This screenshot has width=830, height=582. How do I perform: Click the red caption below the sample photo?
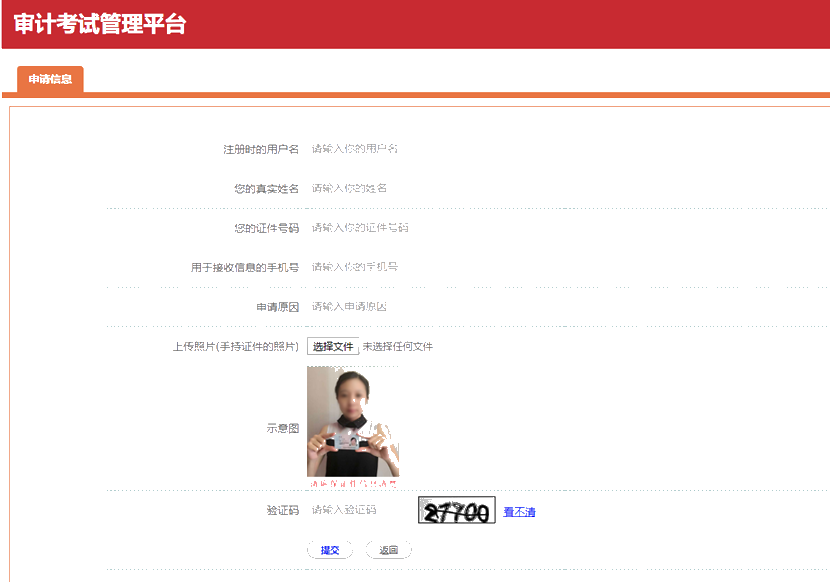353,481
